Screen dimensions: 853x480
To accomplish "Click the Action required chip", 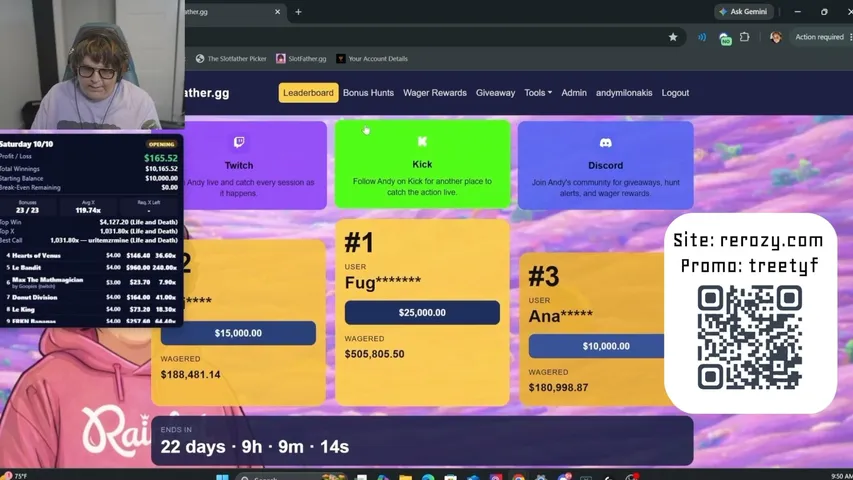I will 819,37.
